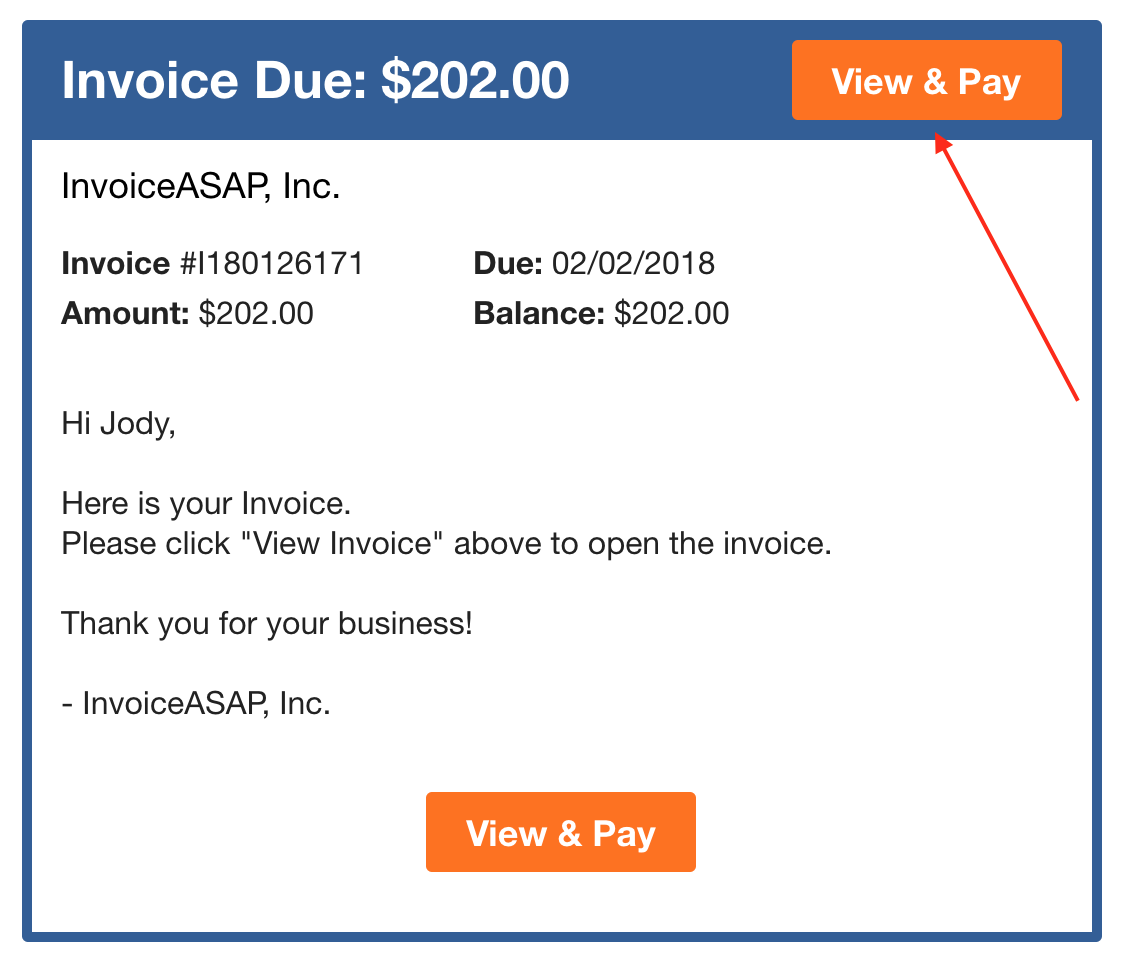Click the Here is your Invoice. sentence
This screenshot has height=964, width=1126.
[x=206, y=504]
